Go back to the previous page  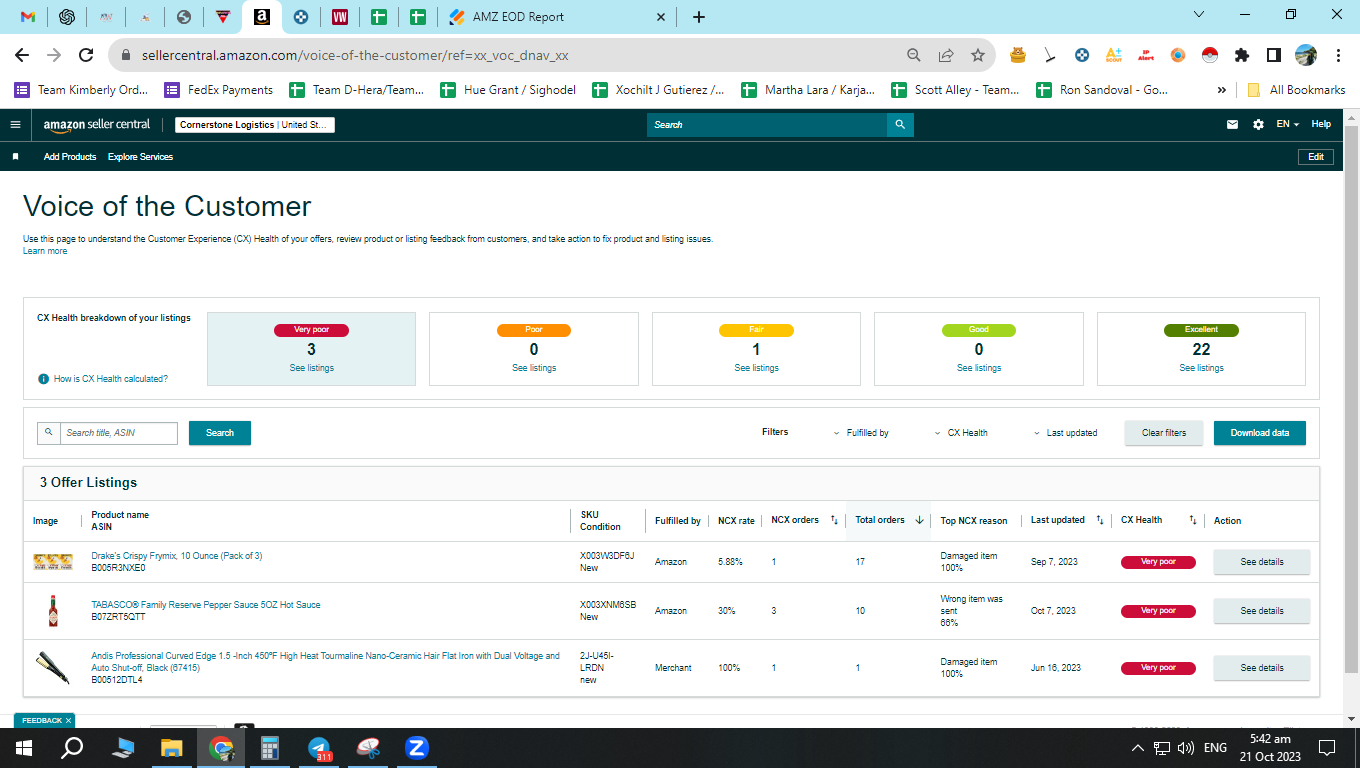coord(23,55)
